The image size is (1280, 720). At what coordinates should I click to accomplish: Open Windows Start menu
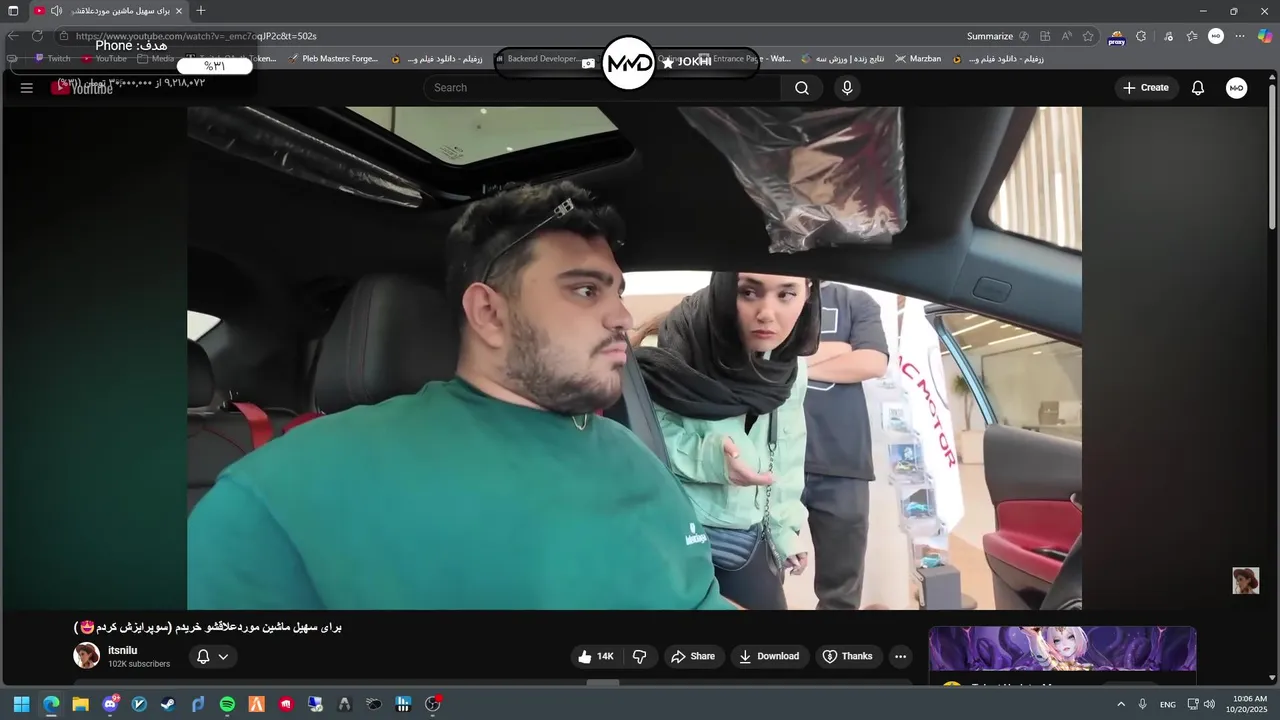pos(21,704)
